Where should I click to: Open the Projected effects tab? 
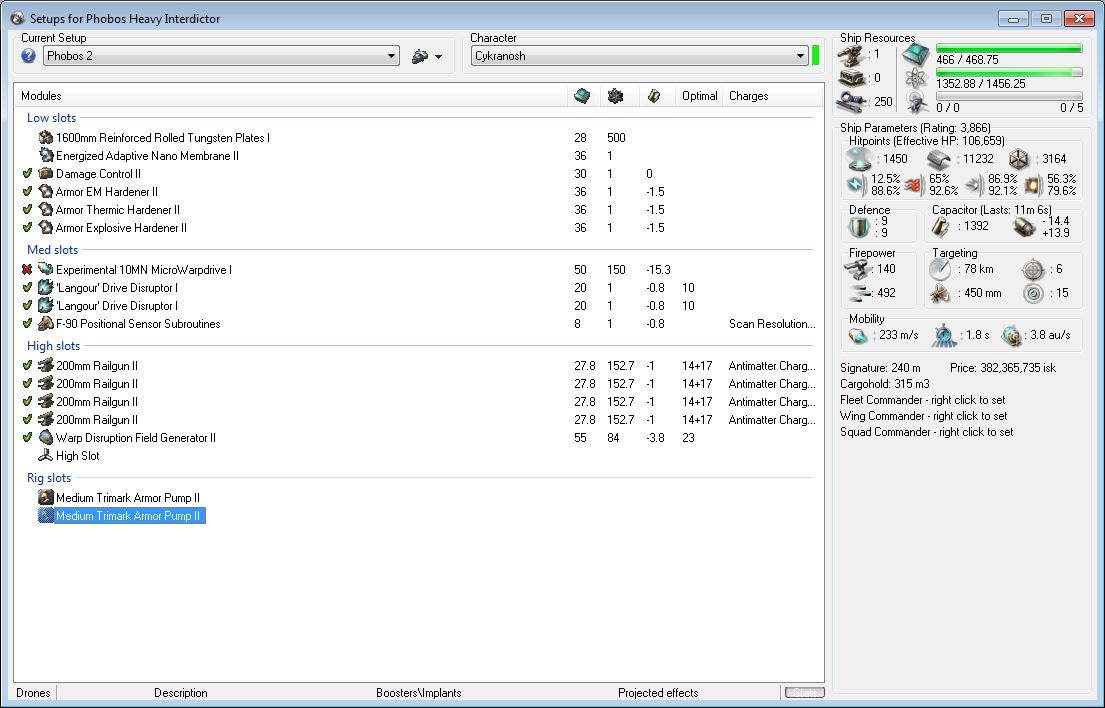(x=658, y=693)
